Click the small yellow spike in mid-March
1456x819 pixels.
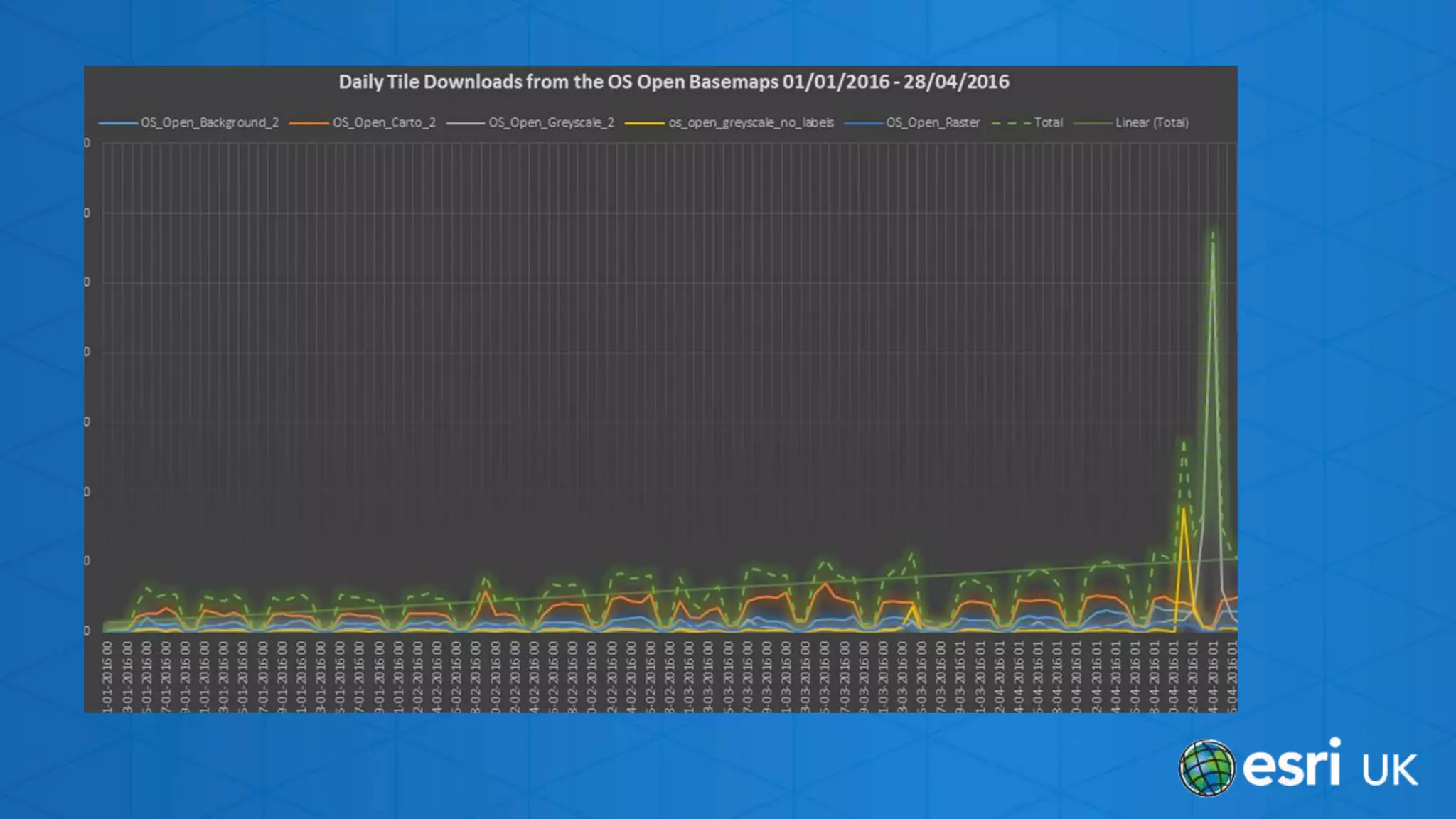tap(913, 606)
